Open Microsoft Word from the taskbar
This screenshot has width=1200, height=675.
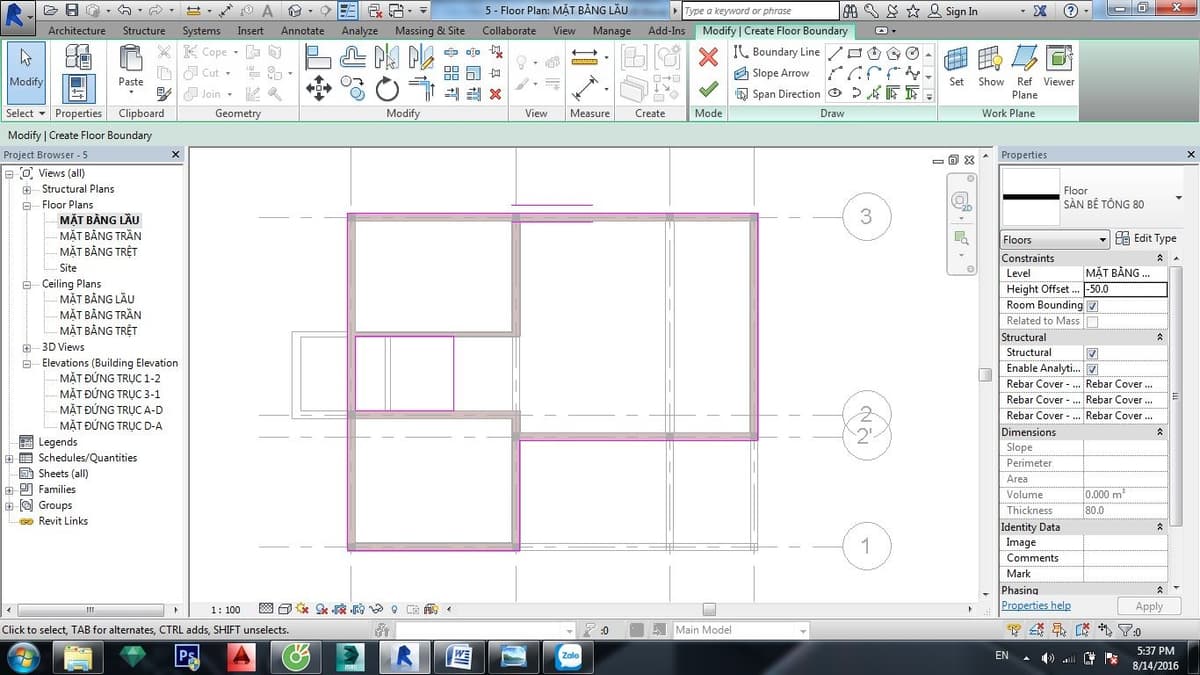click(x=459, y=656)
